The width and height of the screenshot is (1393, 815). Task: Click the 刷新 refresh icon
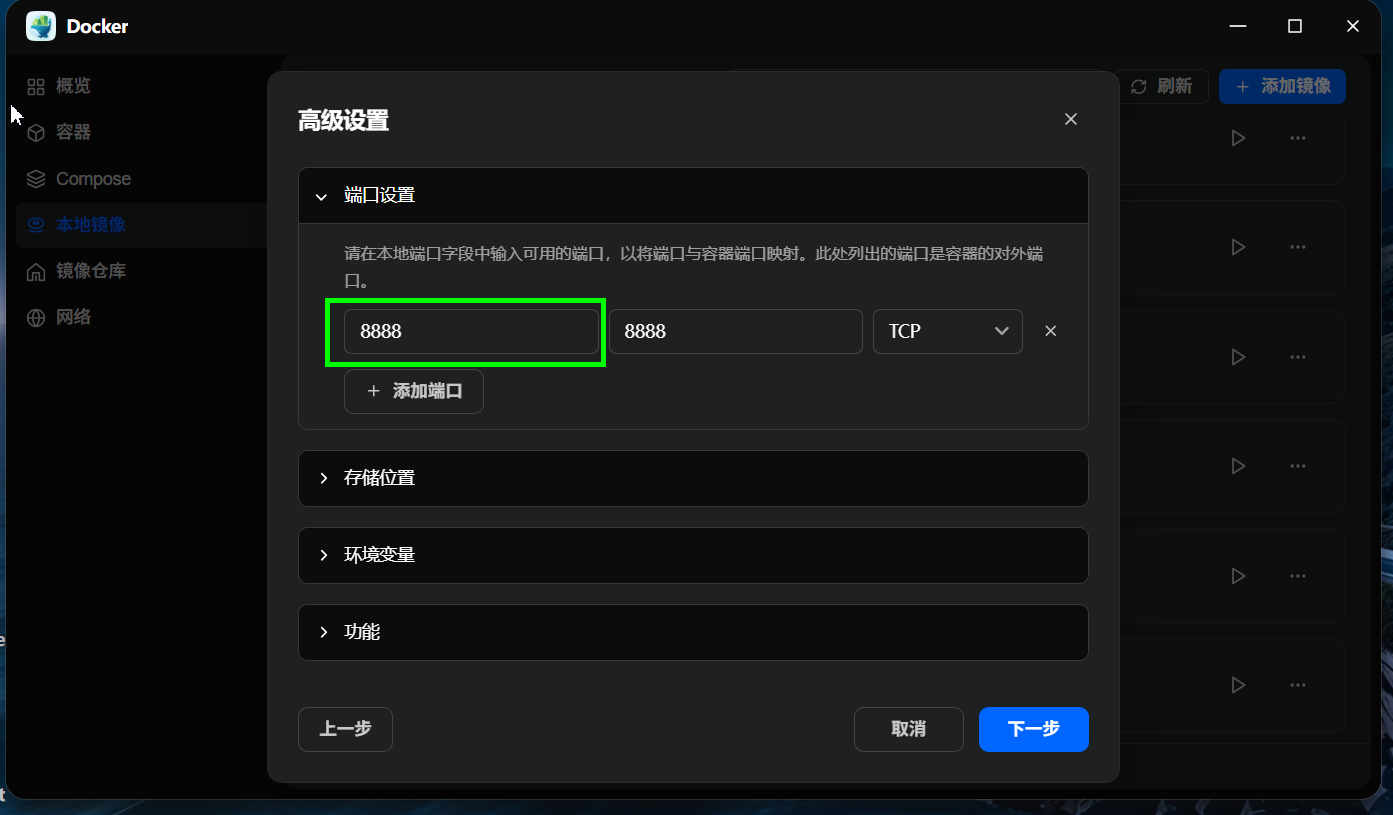(1139, 86)
